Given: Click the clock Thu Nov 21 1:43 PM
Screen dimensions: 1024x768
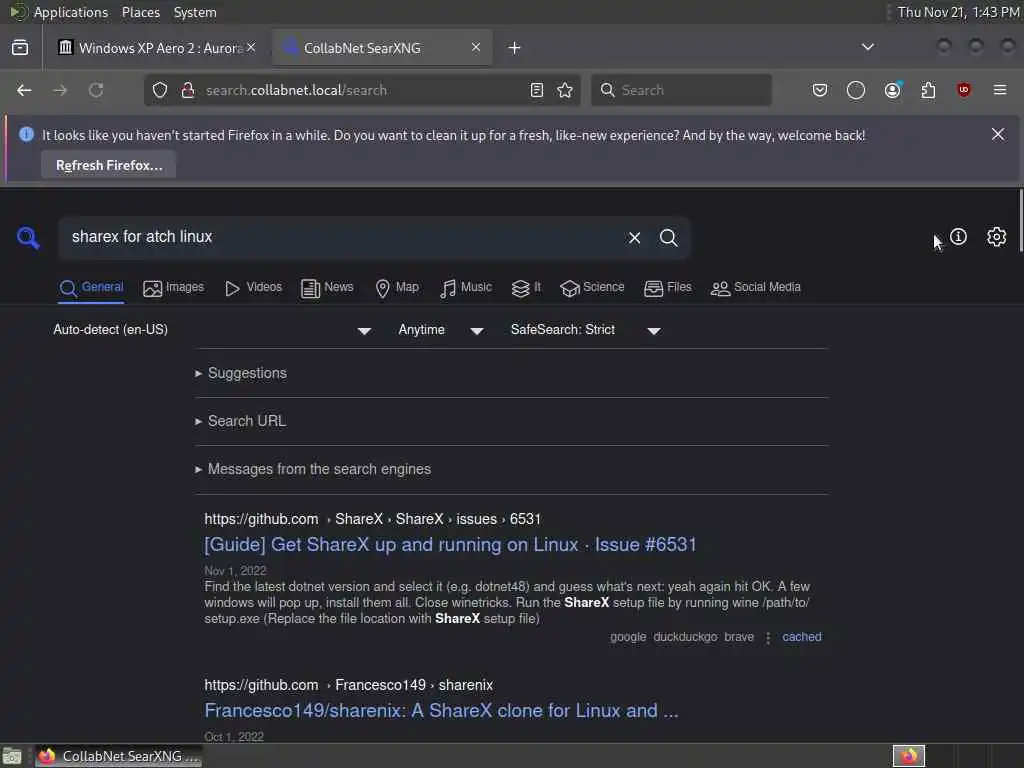Looking at the screenshot, I should click(957, 12).
